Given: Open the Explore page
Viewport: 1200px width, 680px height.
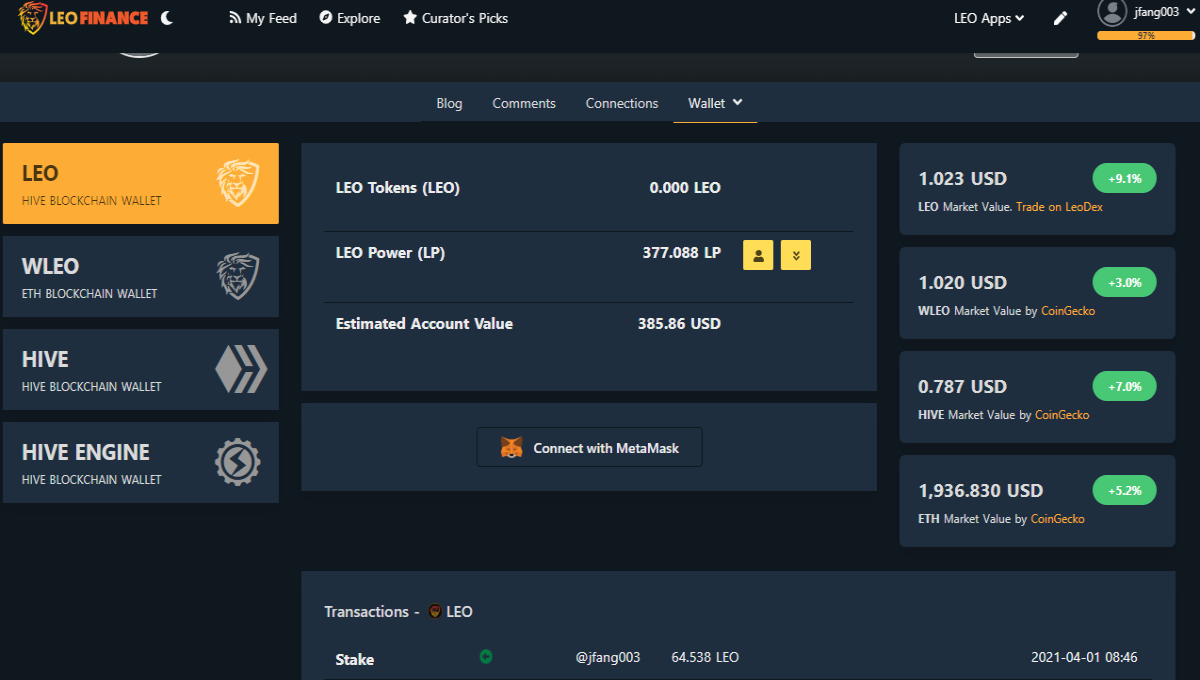Looking at the screenshot, I should pyautogui.click(x=350, y=18).
